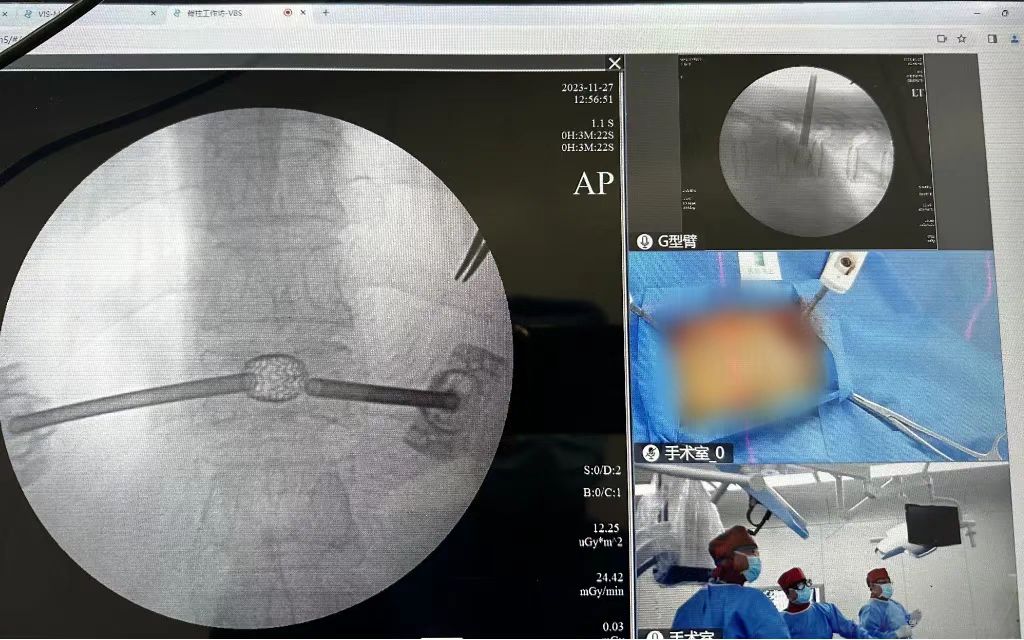Minimize the browser window
Viewport: 1024px width, 640px height.
978,13
